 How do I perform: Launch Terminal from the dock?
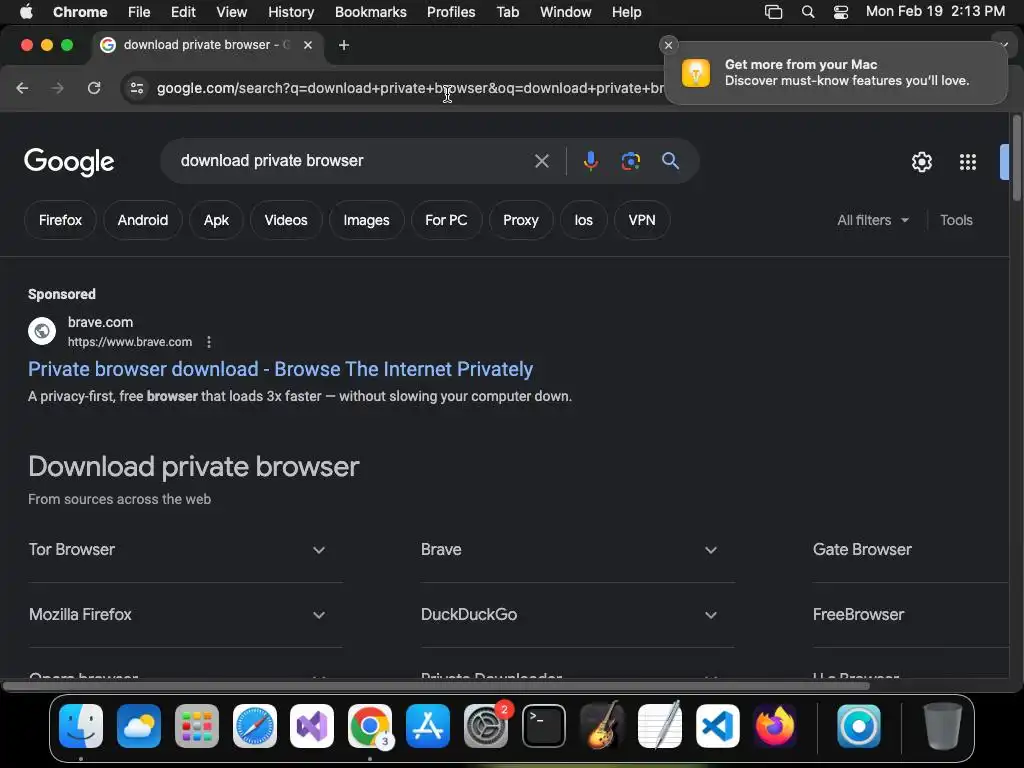coord(544,726)
